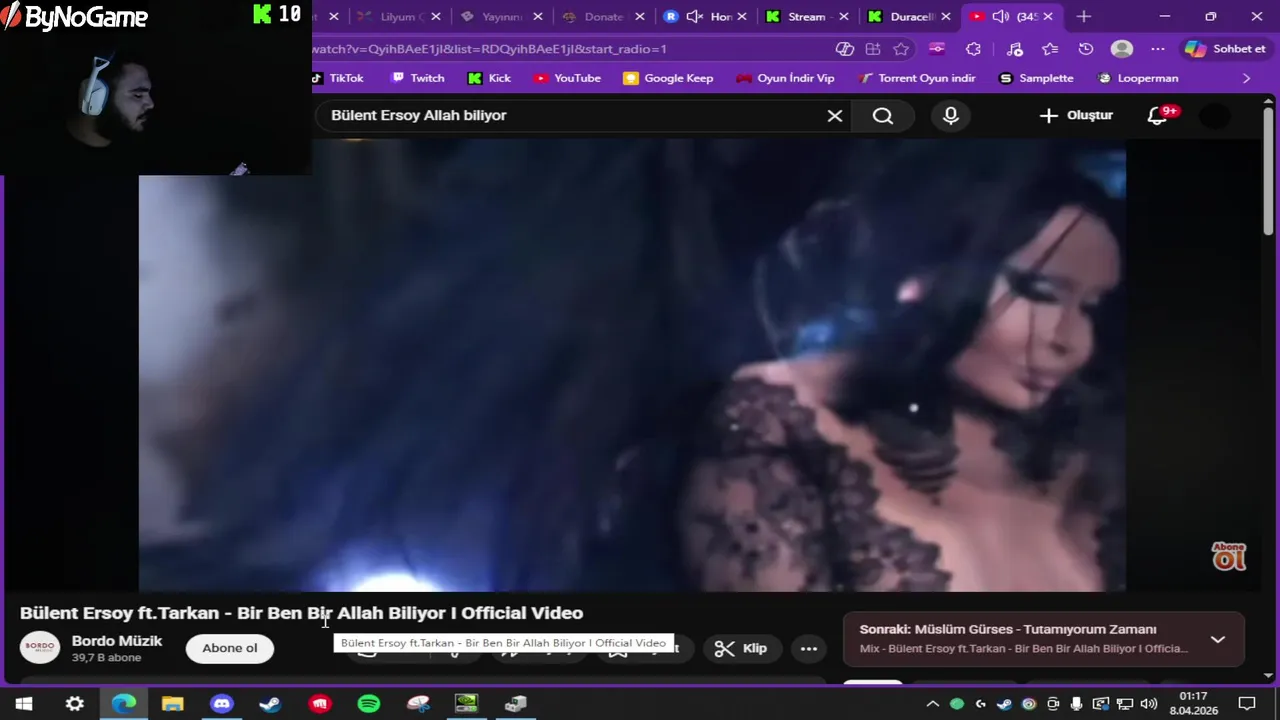Click the Abone Ol watermark on the video

1229,556
